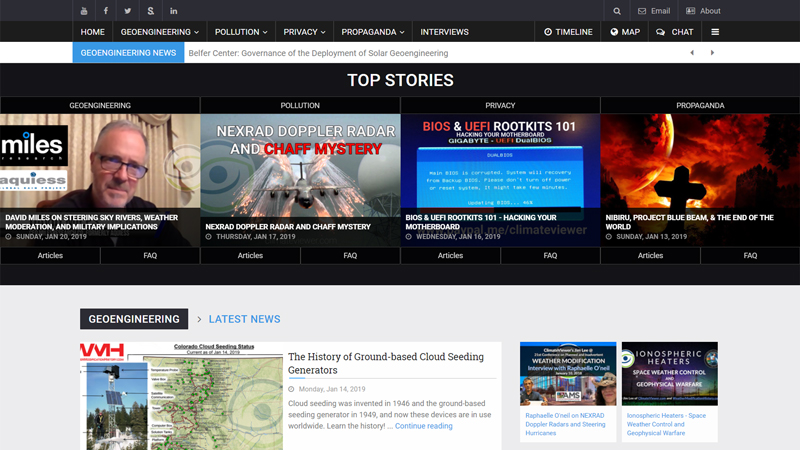The height and width of the screenshot is (450, 800).
Task: Open FAQ under Privacy story
Action: [x=550, y=255]
